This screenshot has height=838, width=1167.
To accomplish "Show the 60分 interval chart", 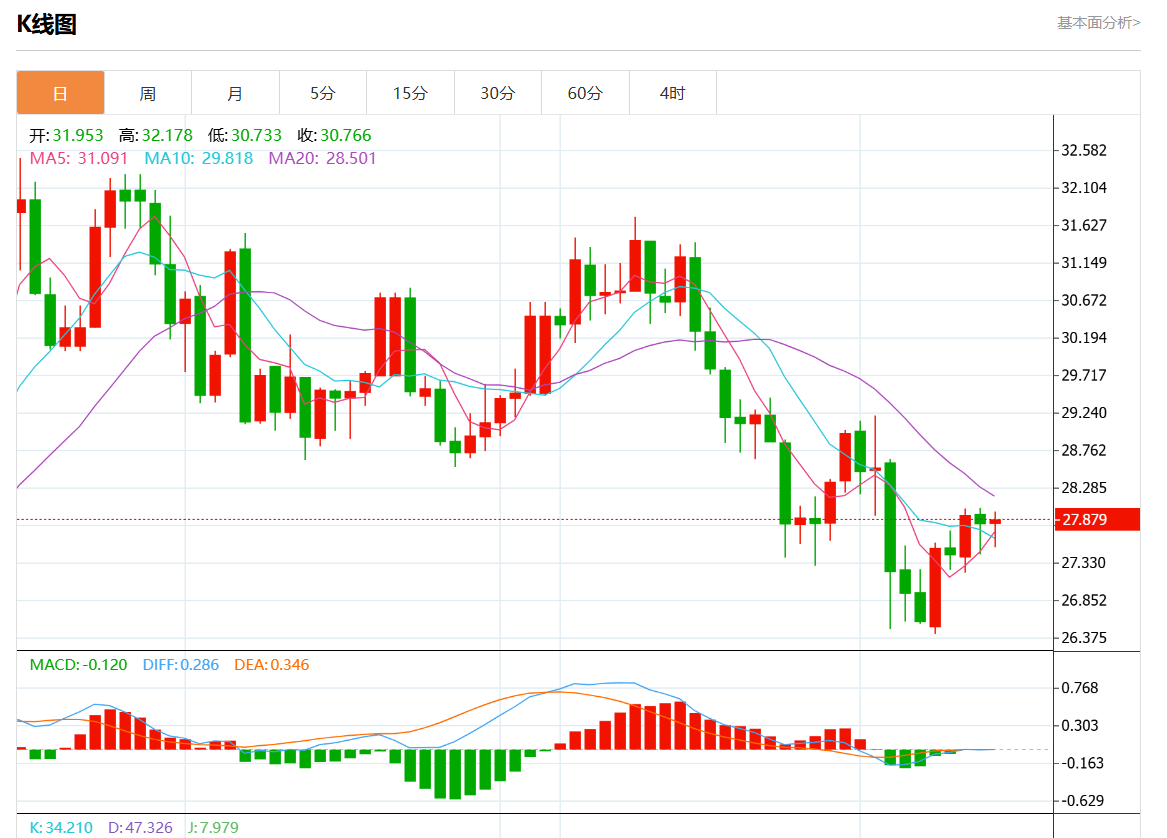I will click(585, 94).
